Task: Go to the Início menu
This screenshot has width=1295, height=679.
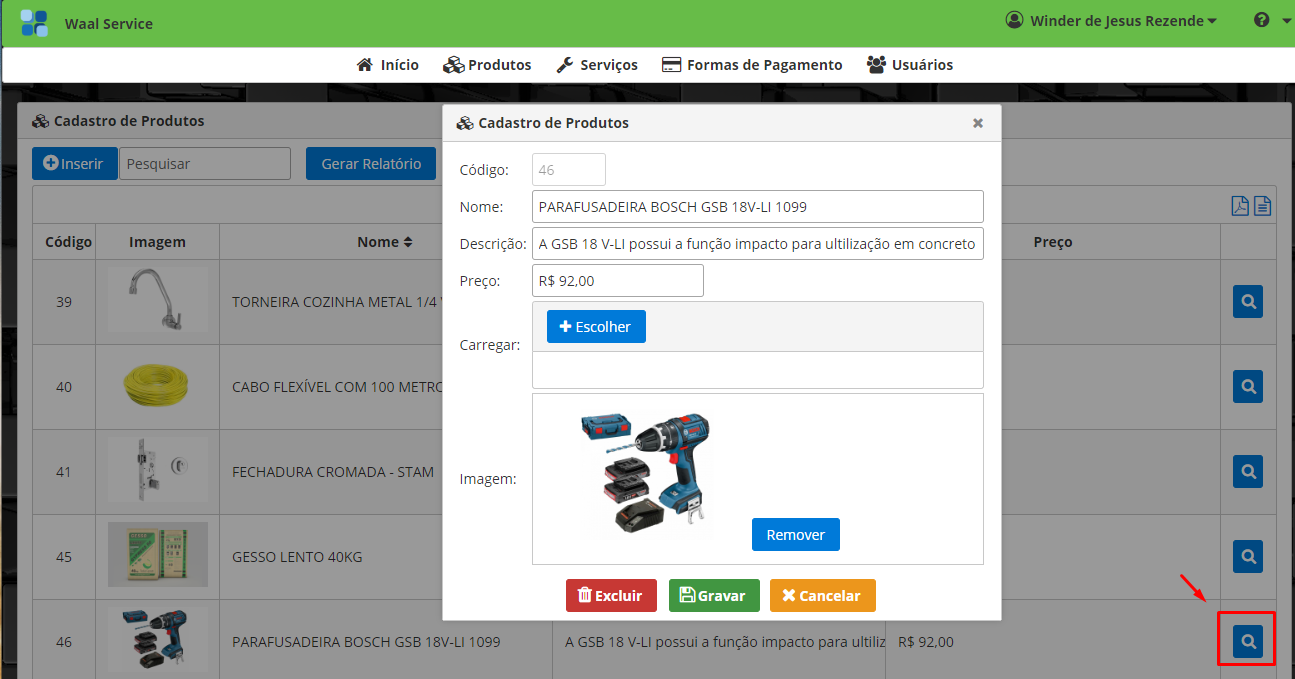Action: [x=388, y=65]
